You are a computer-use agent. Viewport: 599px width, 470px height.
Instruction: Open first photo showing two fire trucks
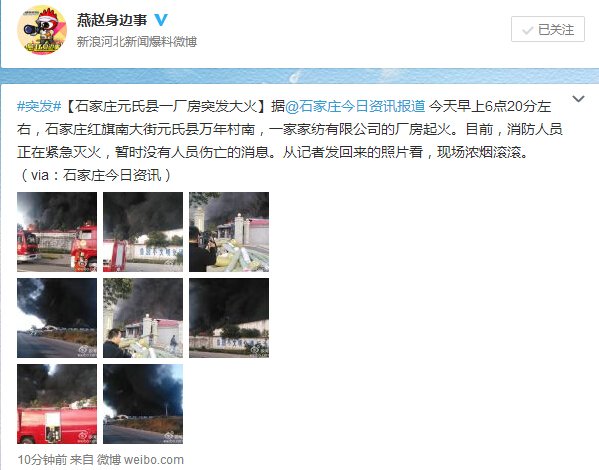click(57, 232)
